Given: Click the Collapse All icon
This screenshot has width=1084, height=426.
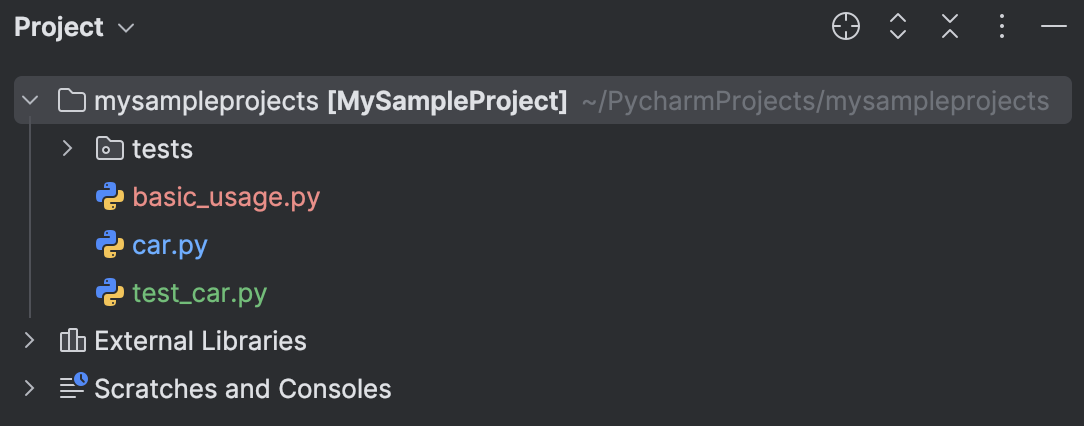Looking at the screenshot, I should [x=950, y=27].
